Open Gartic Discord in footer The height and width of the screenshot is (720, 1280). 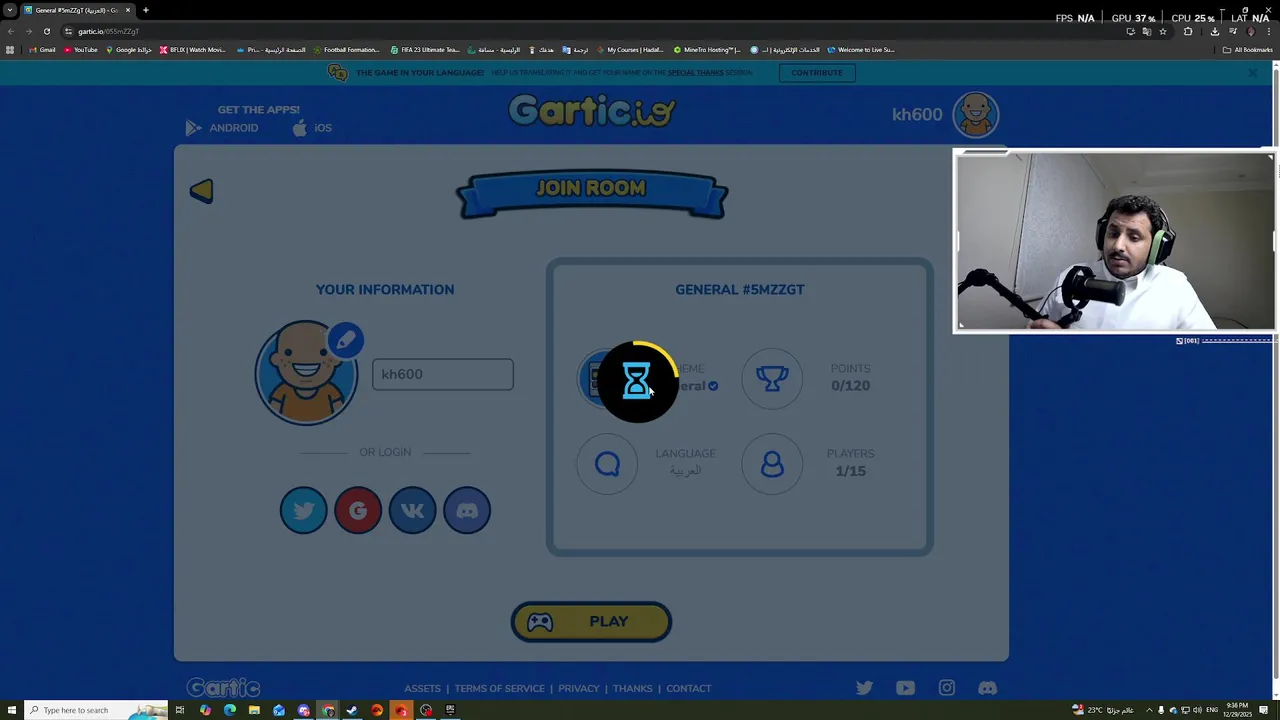point(987,688)
